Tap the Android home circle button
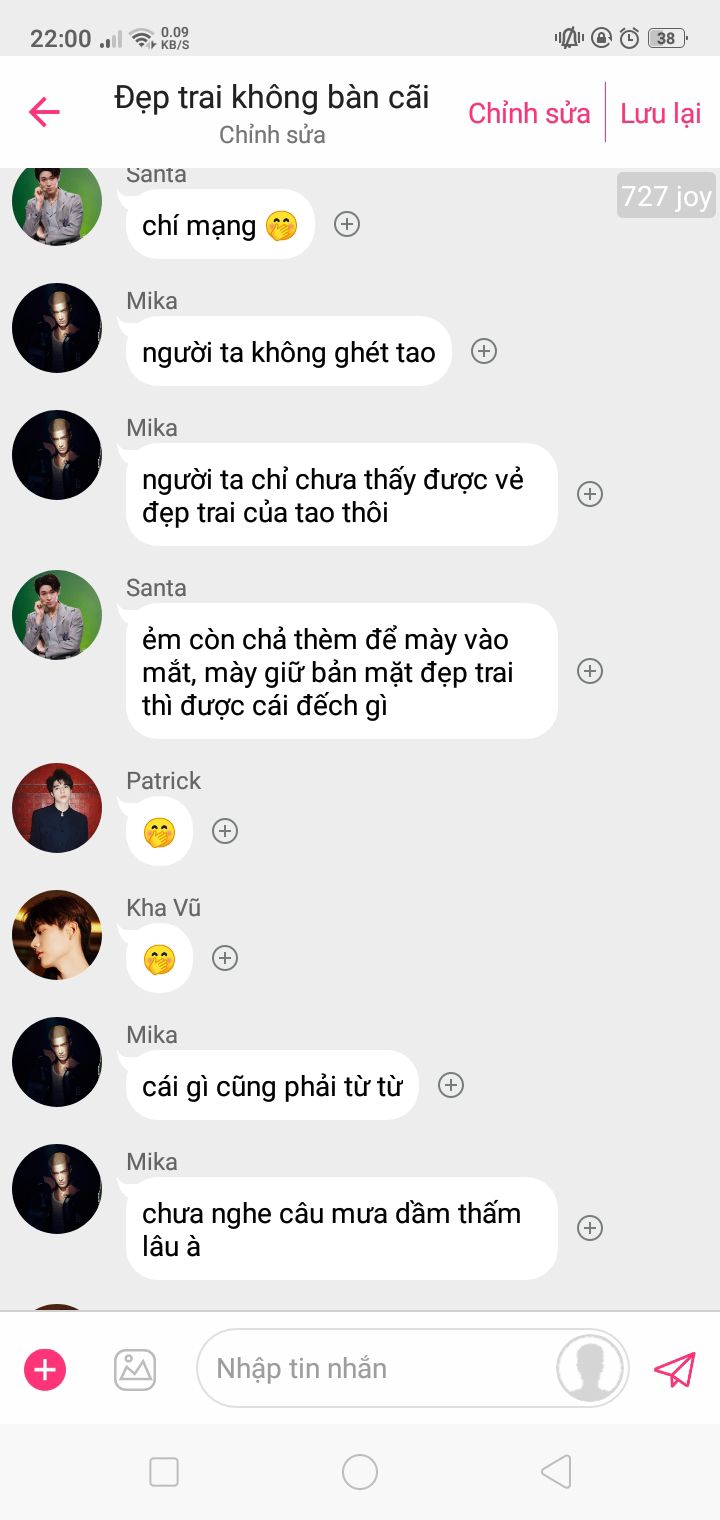Viewport: 720px width, 1520px height. (360, 1471)
